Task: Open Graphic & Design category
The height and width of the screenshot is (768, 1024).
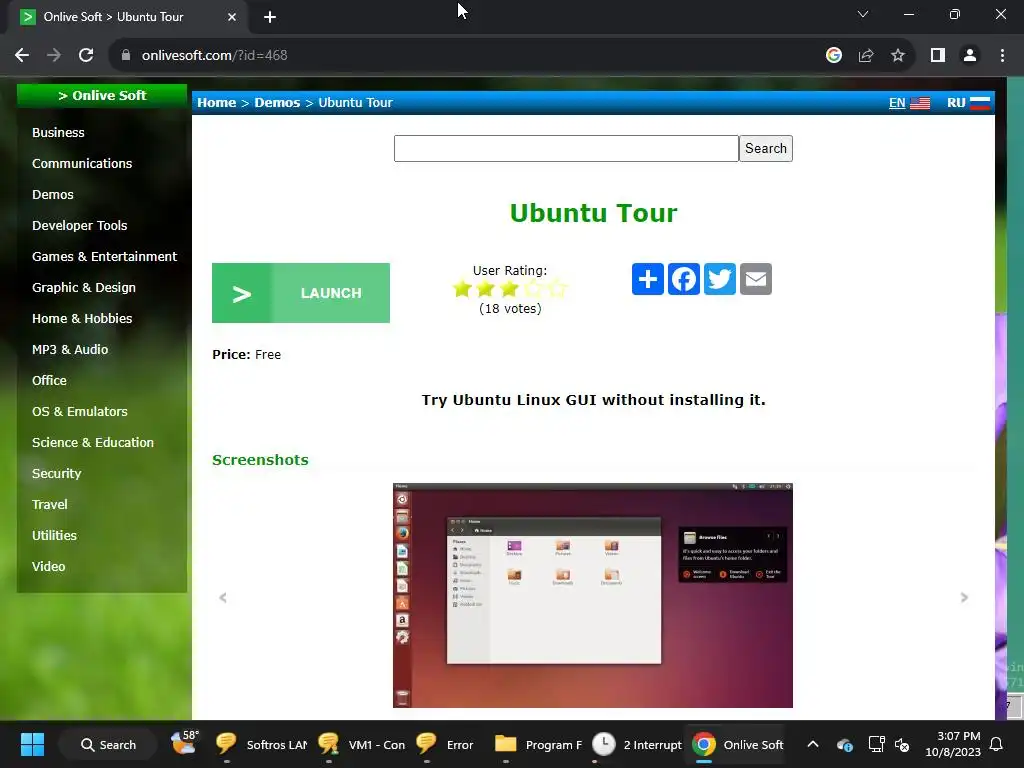Action: [84, 287]
